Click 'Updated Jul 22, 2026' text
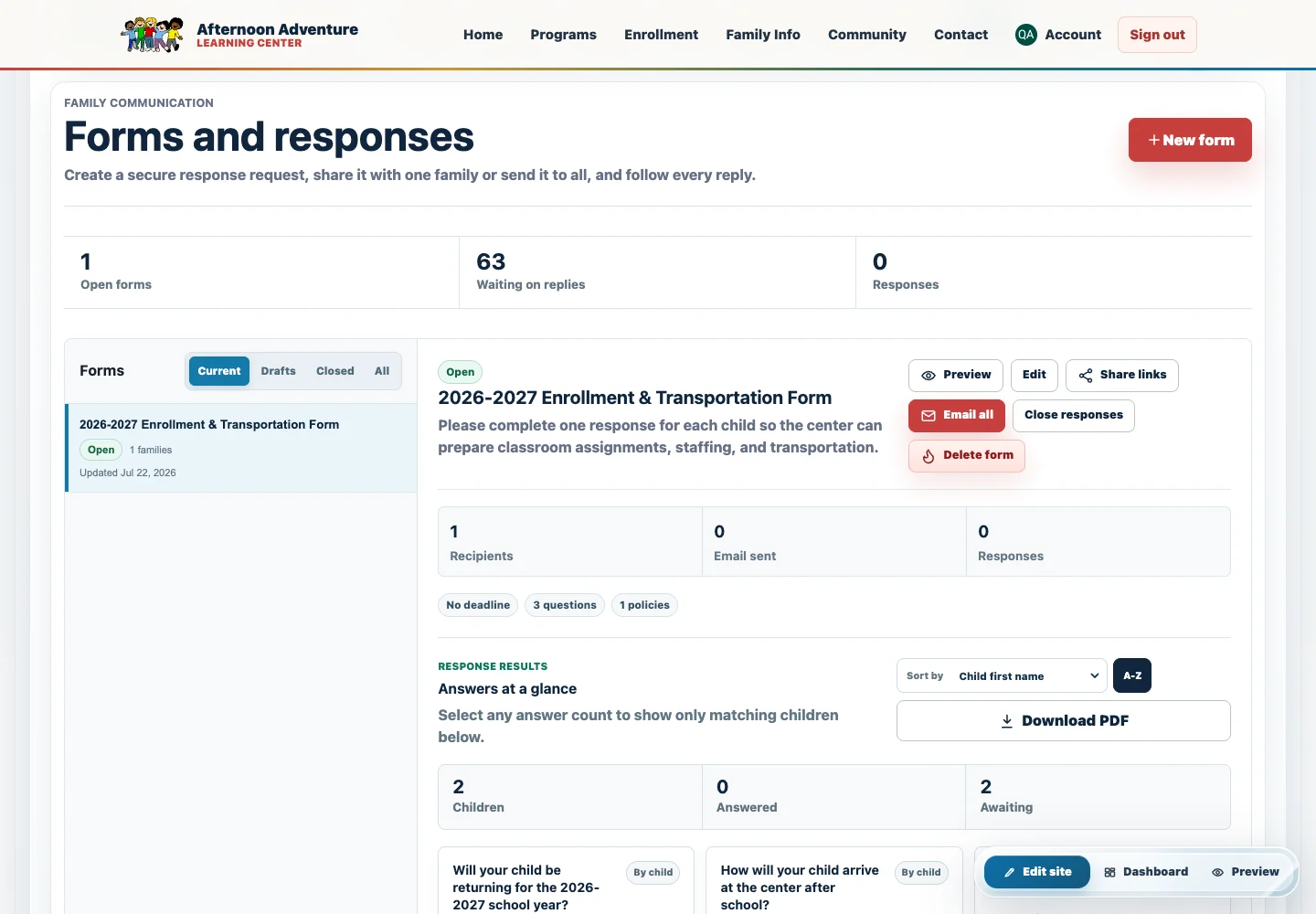 (x=128, y=473)
